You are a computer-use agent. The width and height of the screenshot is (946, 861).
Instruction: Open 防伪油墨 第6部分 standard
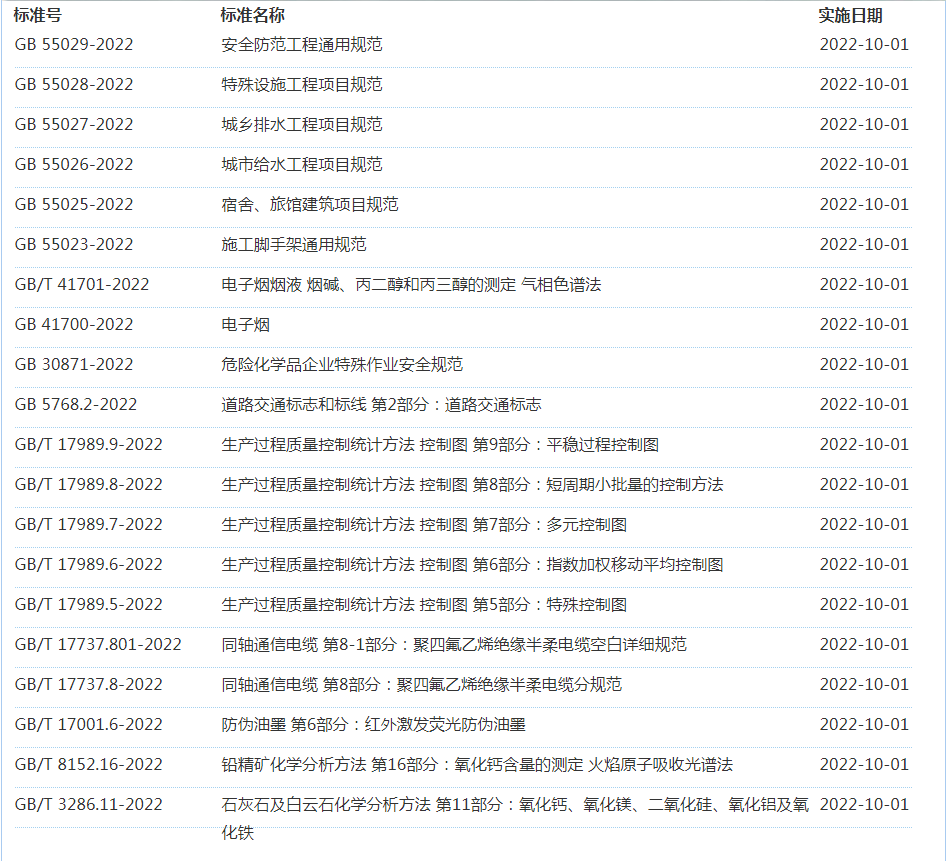pos(373,724)
